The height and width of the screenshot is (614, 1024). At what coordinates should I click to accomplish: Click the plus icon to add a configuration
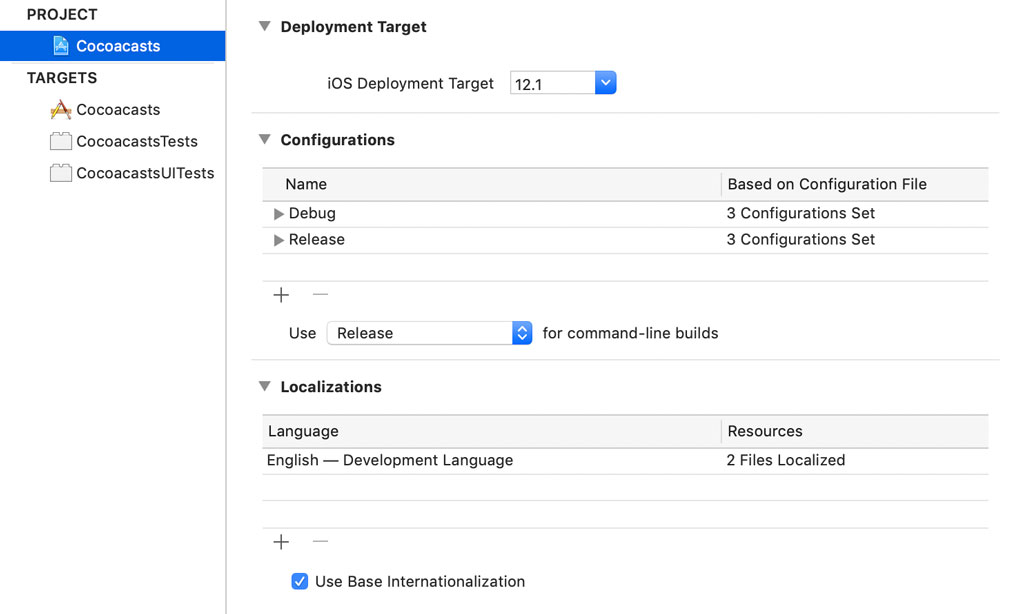click(x=280, y=295)
